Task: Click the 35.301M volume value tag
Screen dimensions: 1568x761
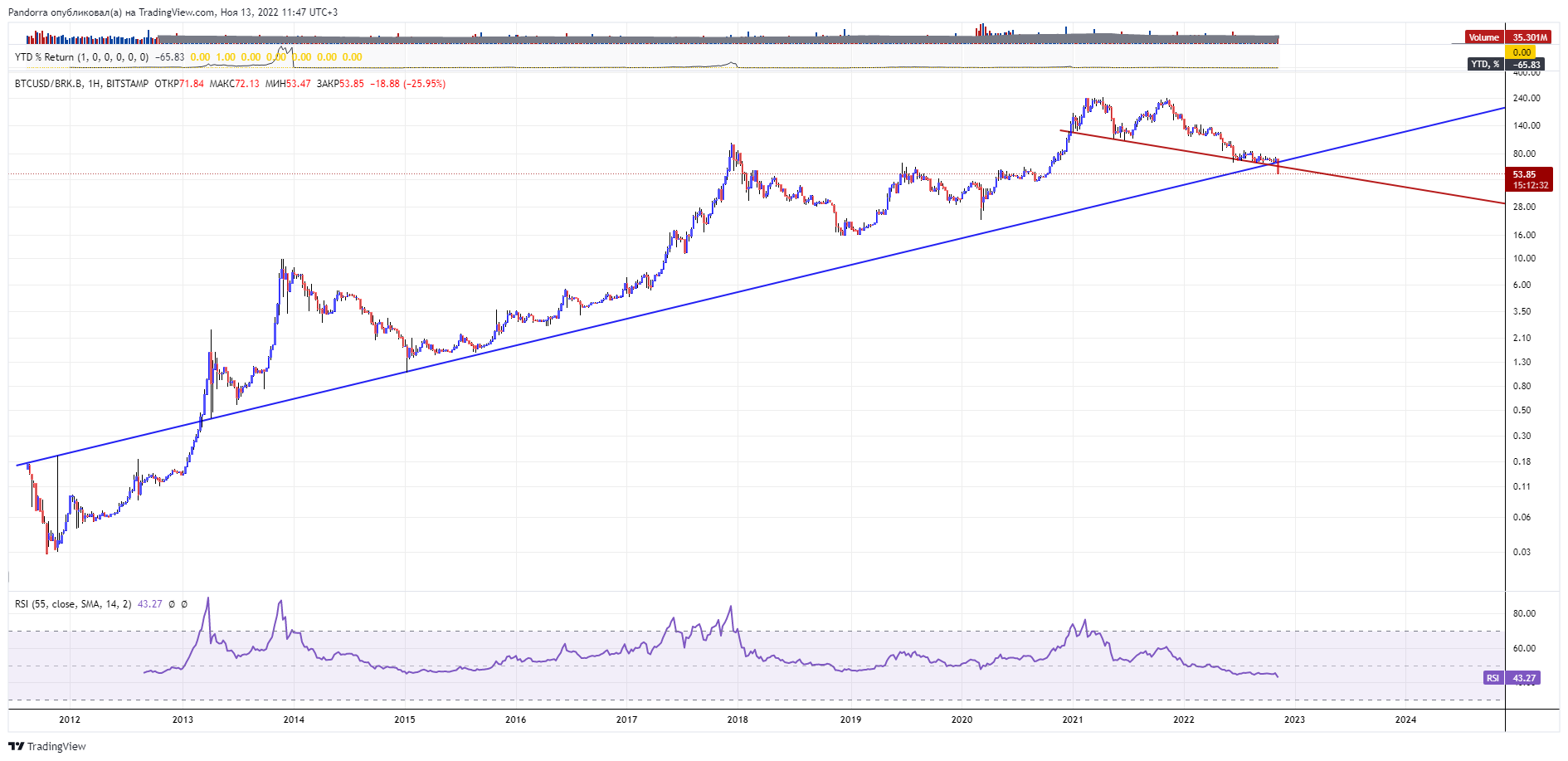Action: click(x=1529, y=37)
